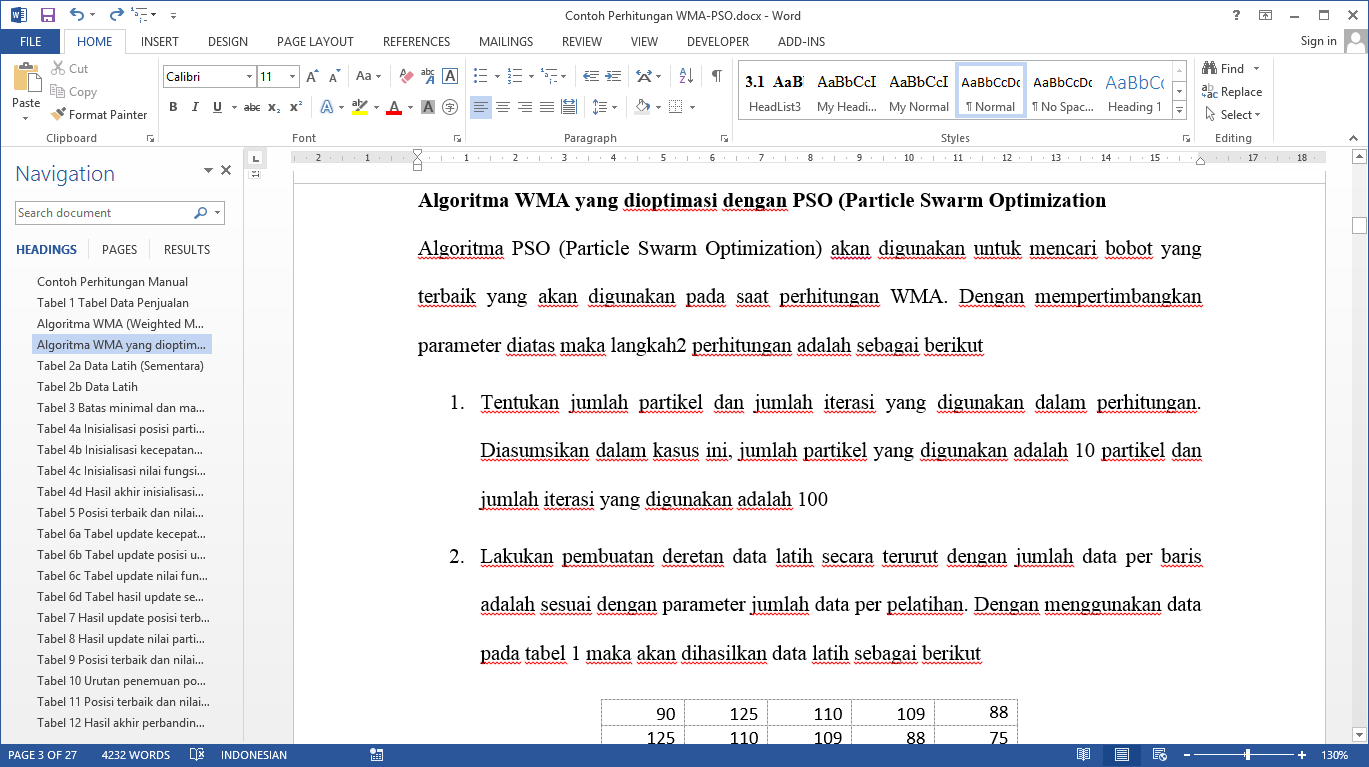Expand the Styles gallery
The width and height of the screenshot is (1369, 767).
pos(1179,111)
